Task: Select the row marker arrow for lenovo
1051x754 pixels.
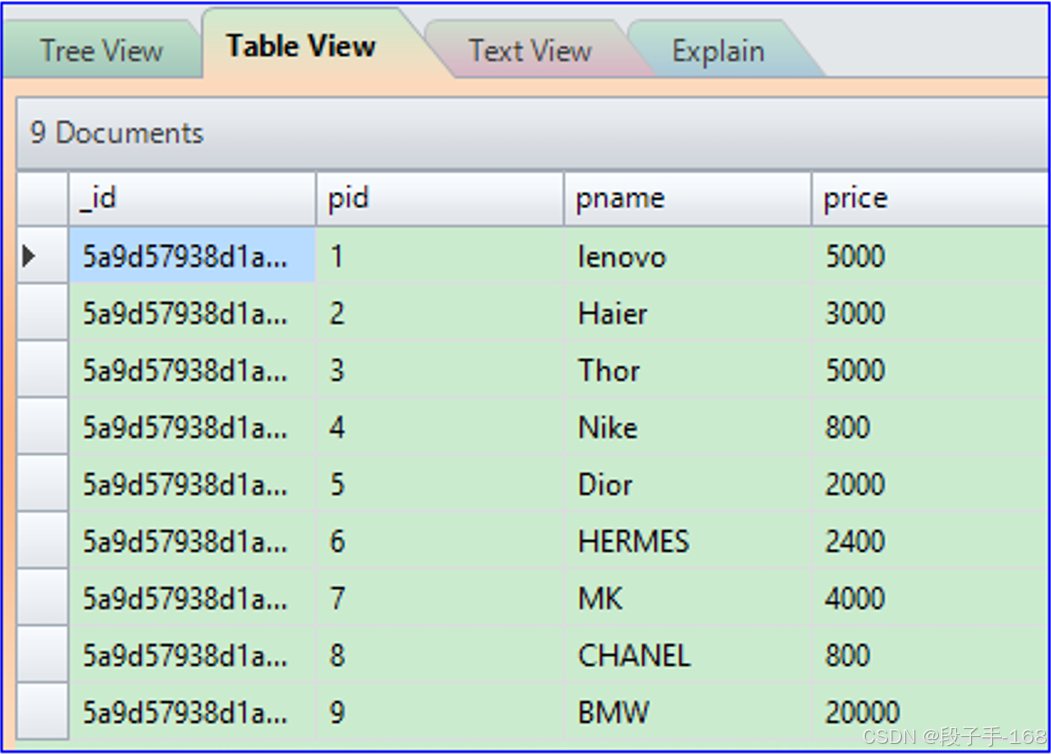Action: point(28,255)
